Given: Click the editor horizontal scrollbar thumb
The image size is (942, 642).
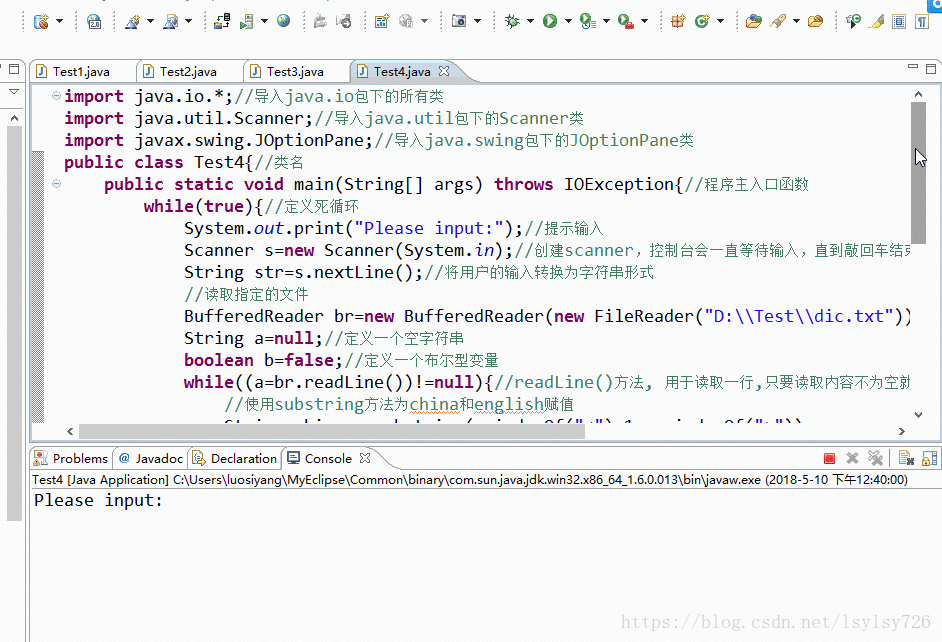Looking at the screenshot, I should [x=332, y=431].
